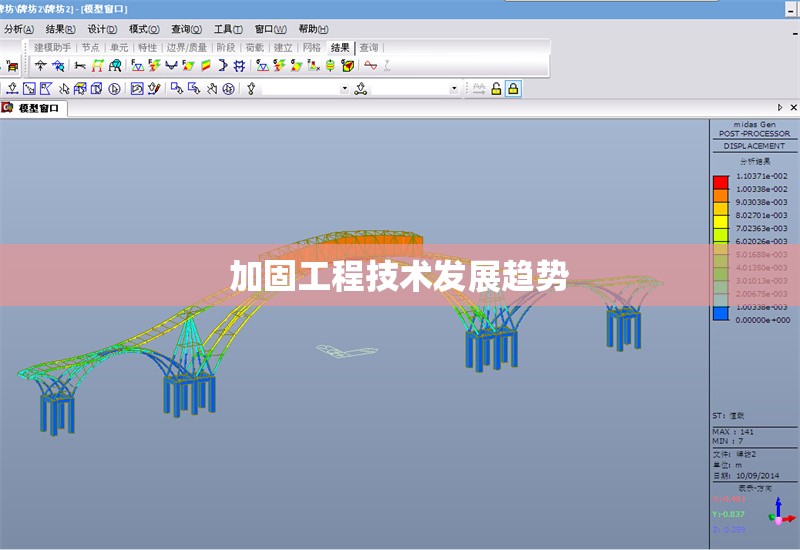
Task: Click the F plate forces yellow-red icon
Action: pyautogui.click(x=188, y=65)
